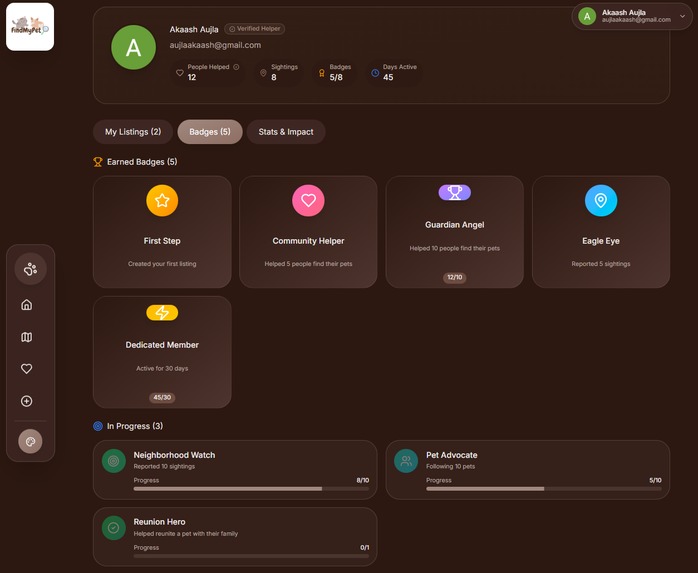Click 'Helped reunite a pet with their family'
Viewport: 698px width, 573px height.
pyautogui.click(x=186, y=534)
